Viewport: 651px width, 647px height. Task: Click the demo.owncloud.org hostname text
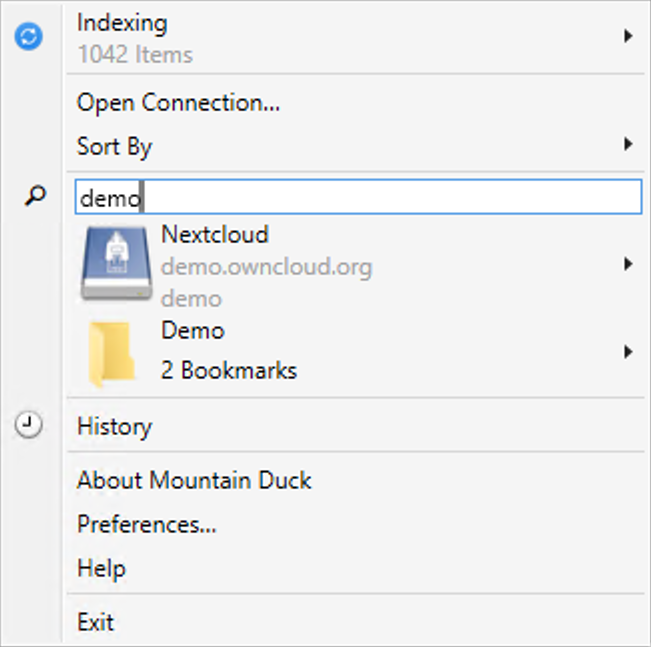click(x=266, y=267)
